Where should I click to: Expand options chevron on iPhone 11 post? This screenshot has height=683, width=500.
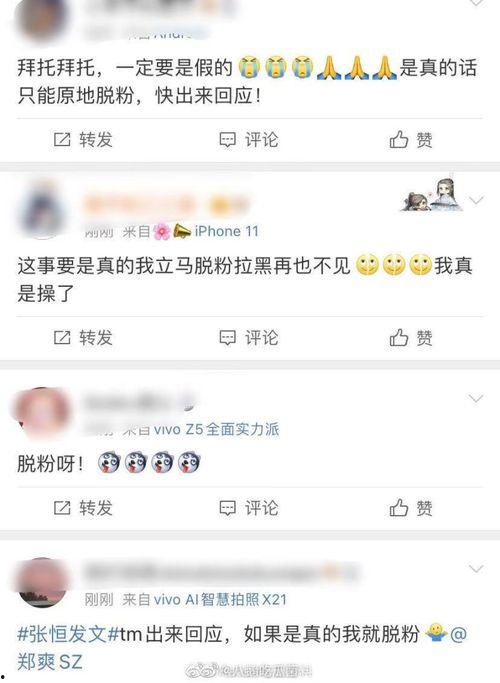click(476, 200)
